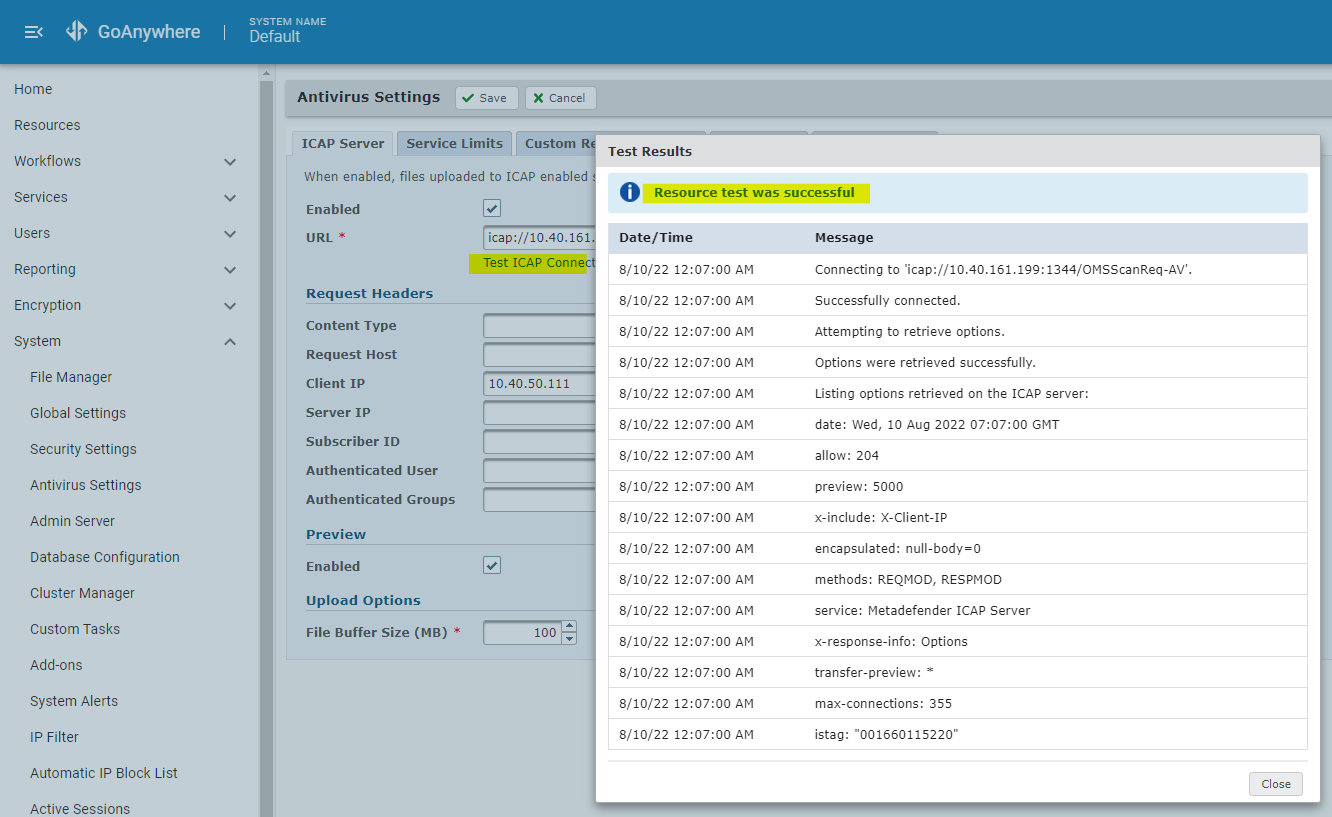Image resolution: width=1332 pixels, height=817 pixels.
Task: Select 'service: Metadefender ICAP Server' row
Action: 957,610
